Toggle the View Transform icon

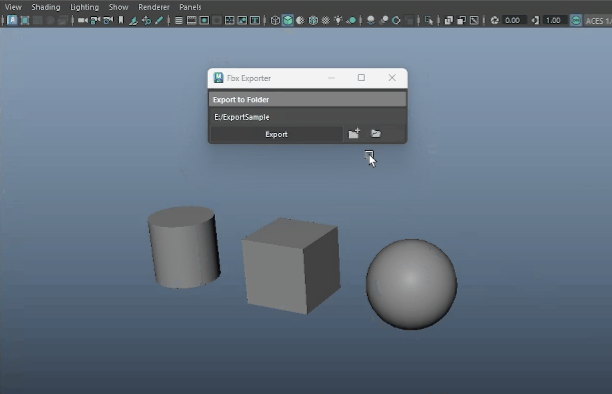pyautogui.click(x=576, y=20)
